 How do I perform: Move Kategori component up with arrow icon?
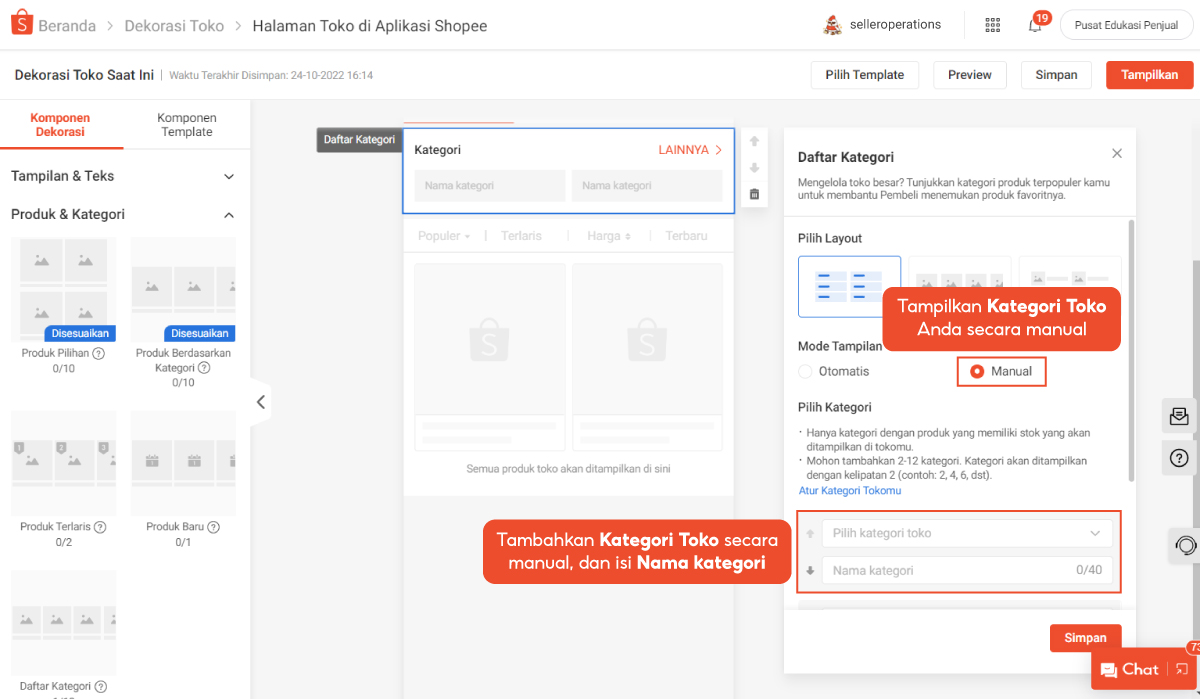[x=754, y=141]
